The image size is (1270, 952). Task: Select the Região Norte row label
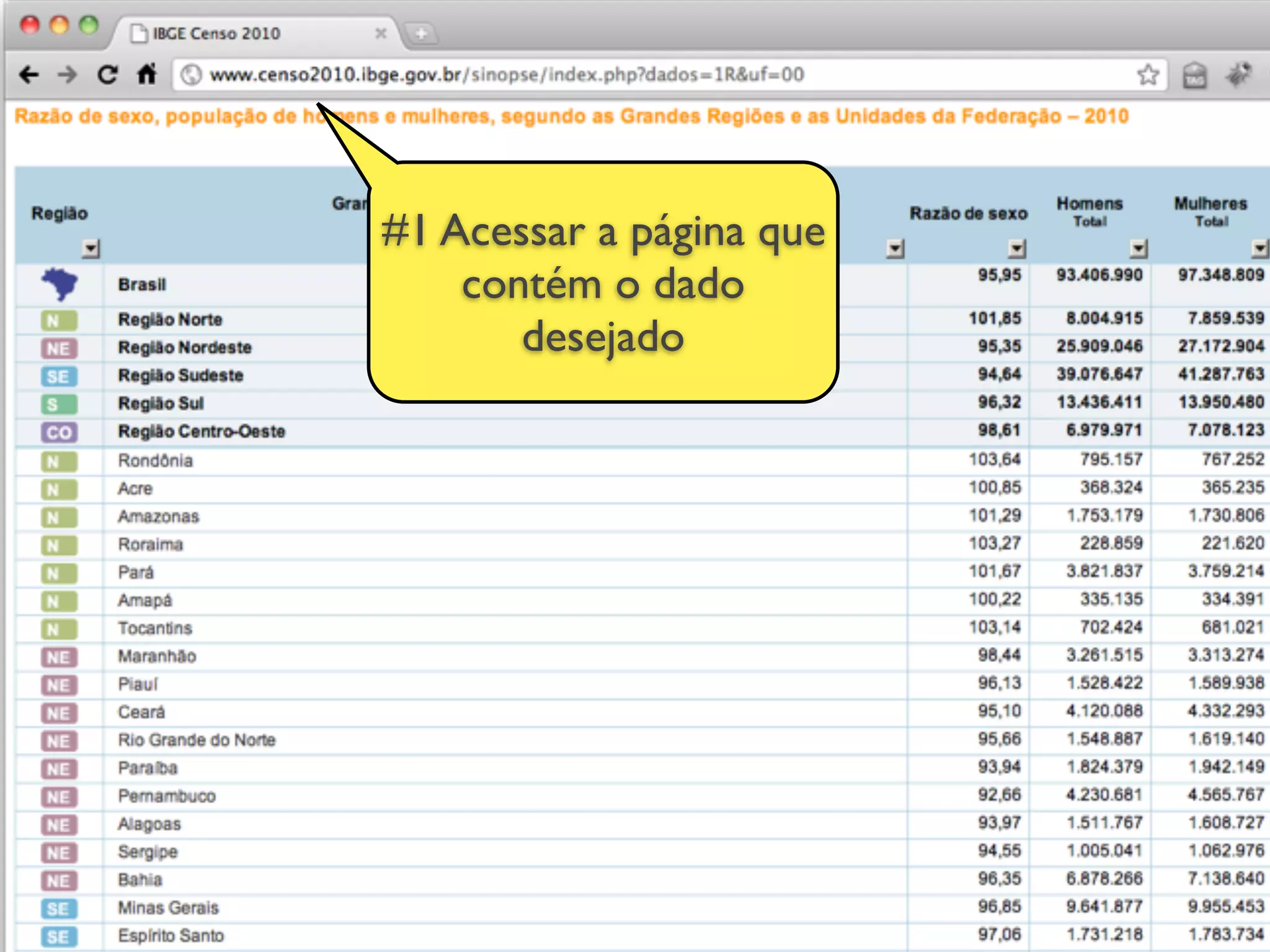[170, 320]
